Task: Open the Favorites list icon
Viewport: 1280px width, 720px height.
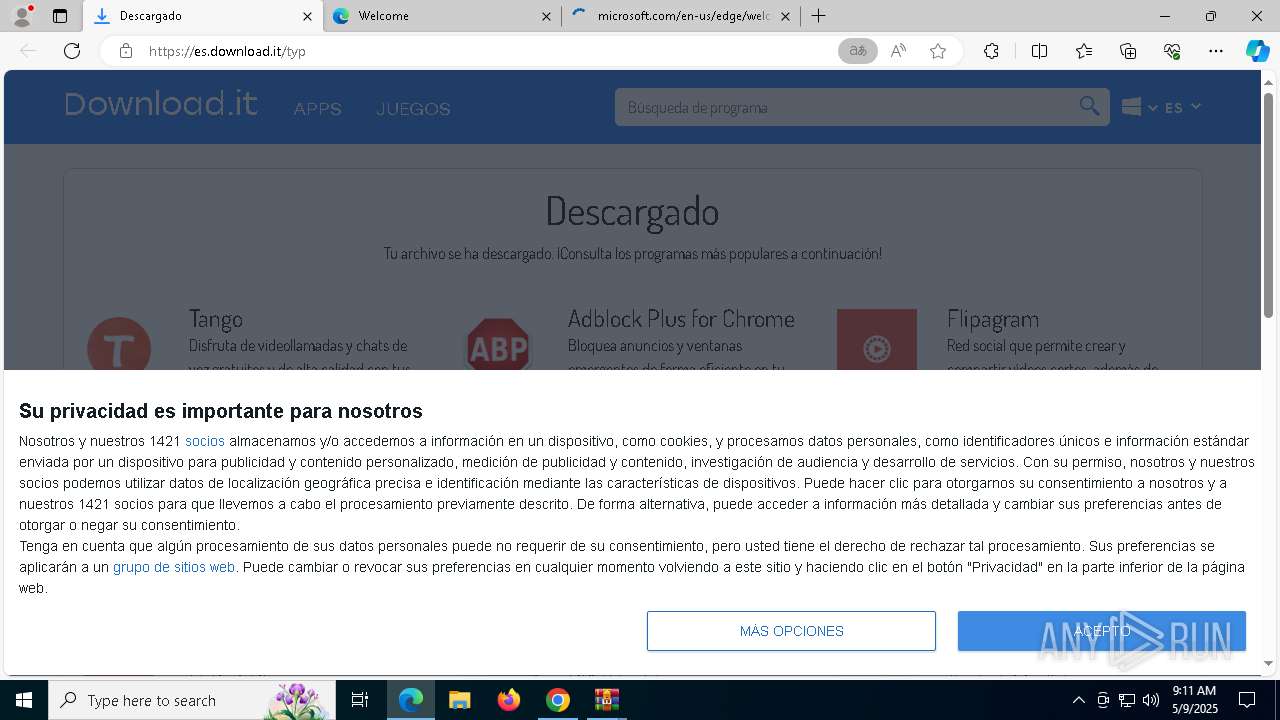Action: [1084, 51]
